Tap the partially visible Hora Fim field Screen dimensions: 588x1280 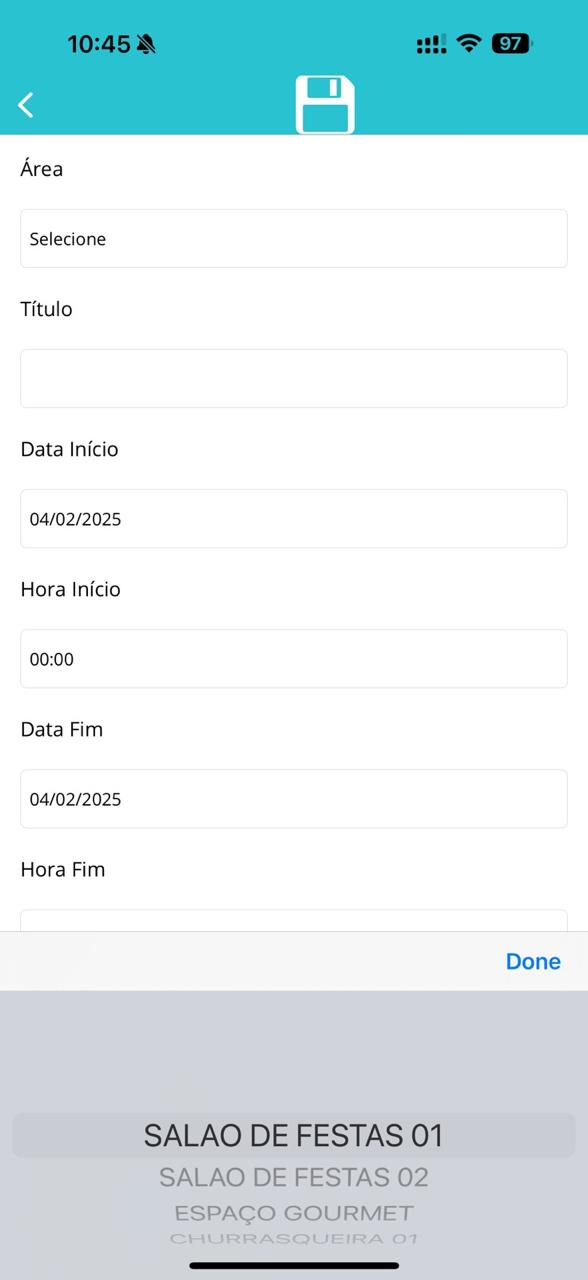[294, 920]
